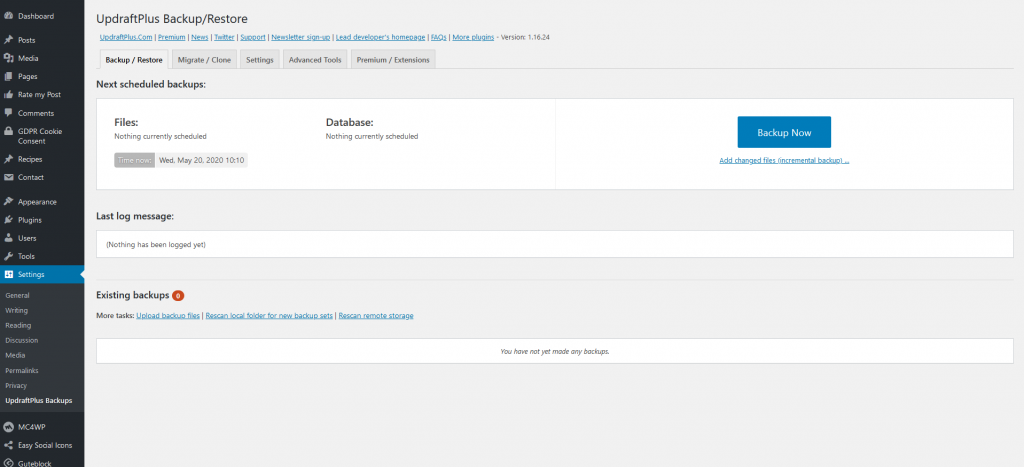The height and width of the screenshot is (467, 1024).
Task: Switch to the Advanced Tools tab
Action: [315, 59]
